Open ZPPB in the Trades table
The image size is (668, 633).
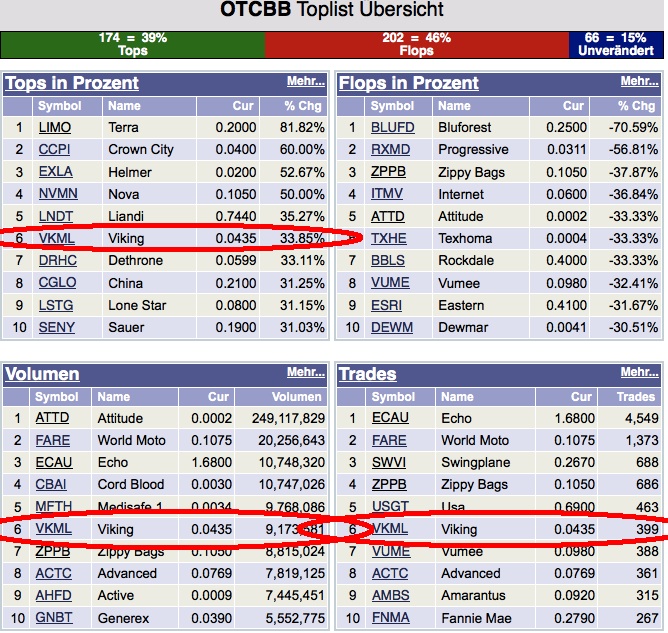point(389,484)
